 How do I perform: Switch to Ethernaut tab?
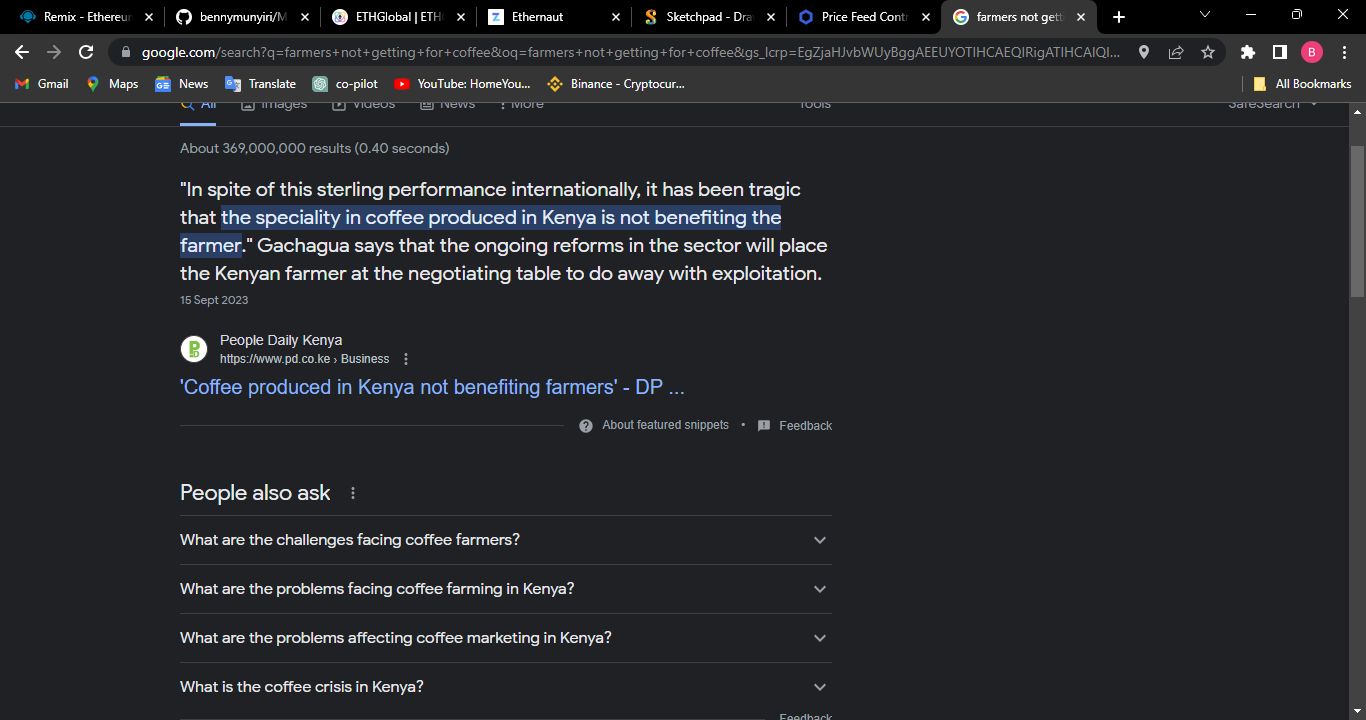[x=554, y=17]
